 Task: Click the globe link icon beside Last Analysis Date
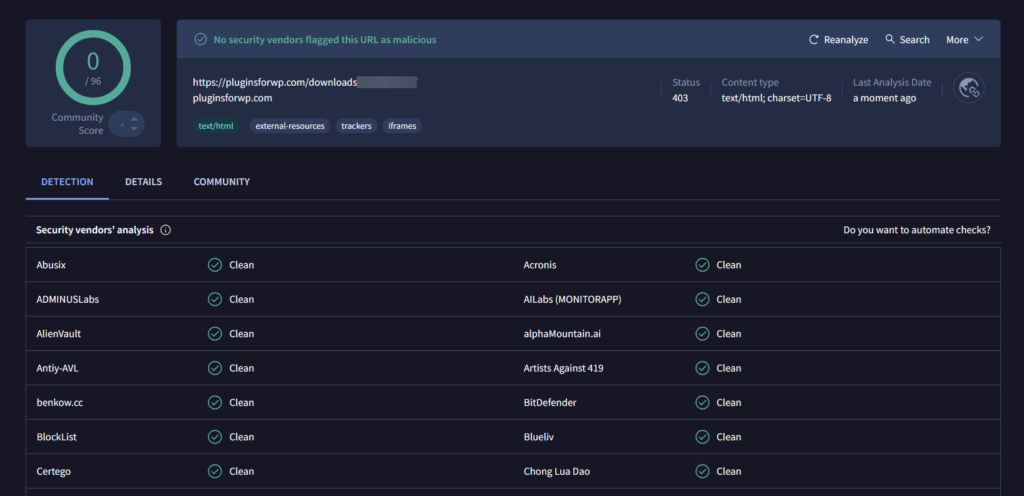[969, 87]
